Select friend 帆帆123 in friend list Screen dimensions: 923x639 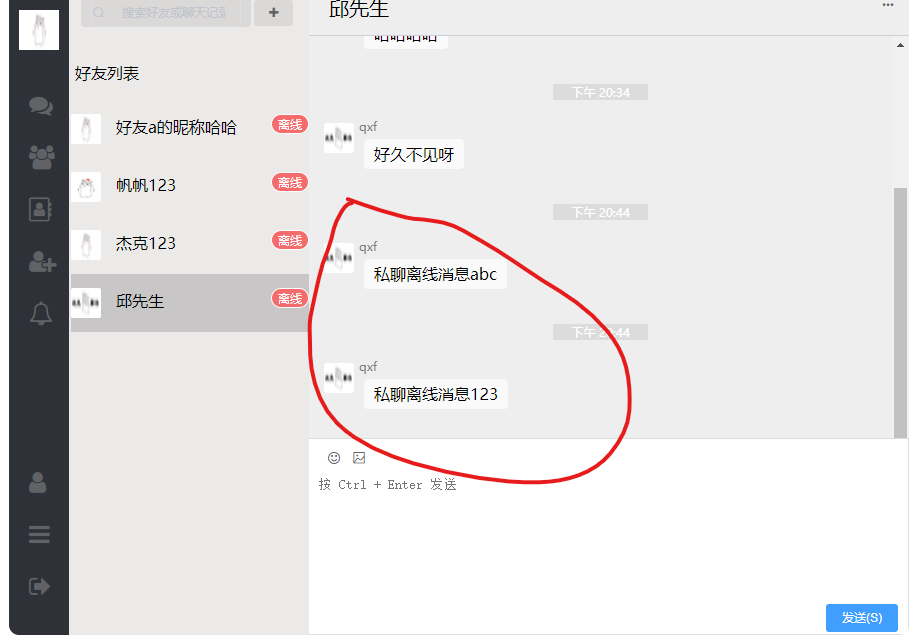[x=190, y=186]
